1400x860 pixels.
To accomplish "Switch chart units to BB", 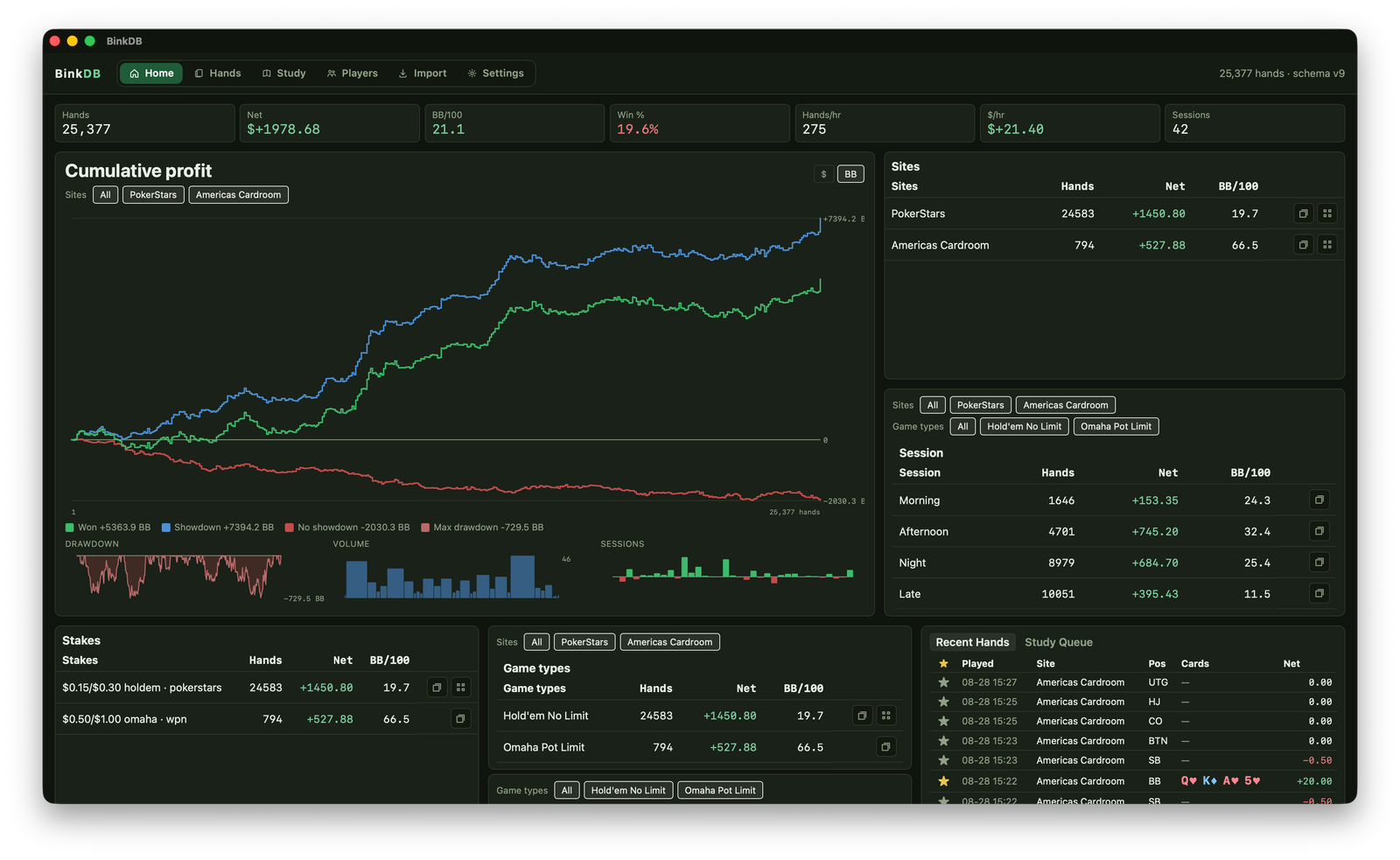I will point(850,174).
